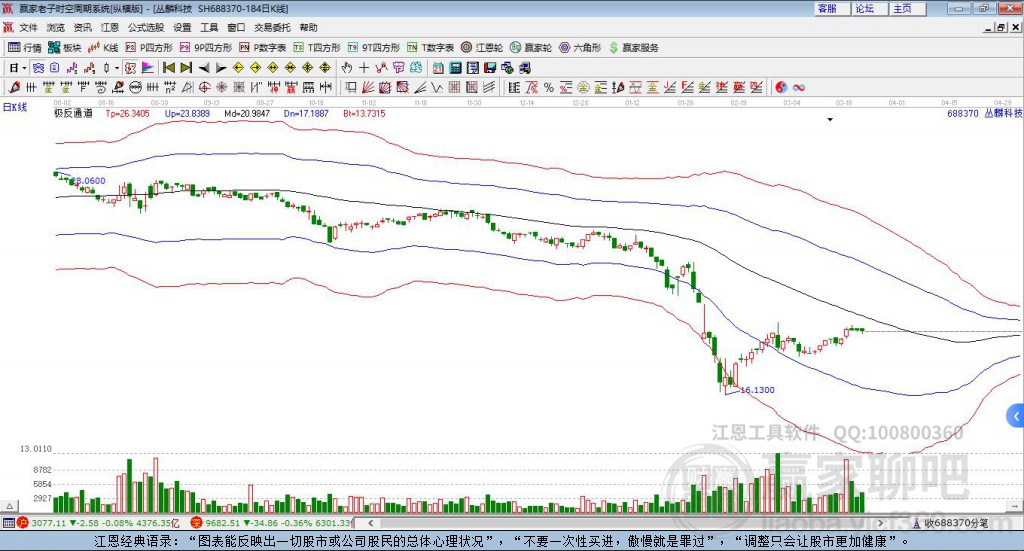This screenshot has height=551, width=1024.
Task: Click Shenzhen index 9682.51 status entry
Action: (x=272, y=523)
